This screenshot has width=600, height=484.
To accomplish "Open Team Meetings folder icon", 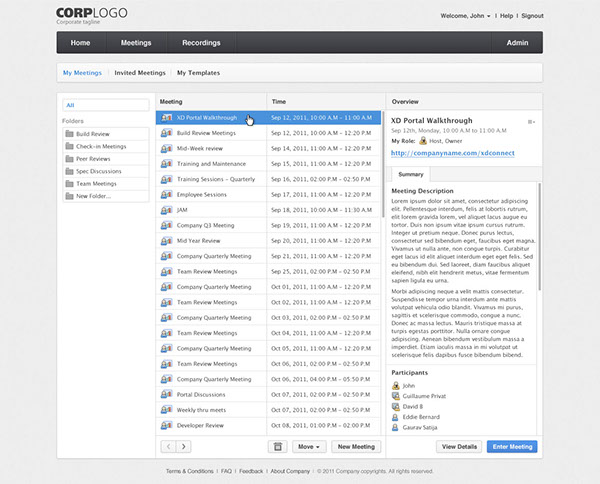I will point(69,183).
